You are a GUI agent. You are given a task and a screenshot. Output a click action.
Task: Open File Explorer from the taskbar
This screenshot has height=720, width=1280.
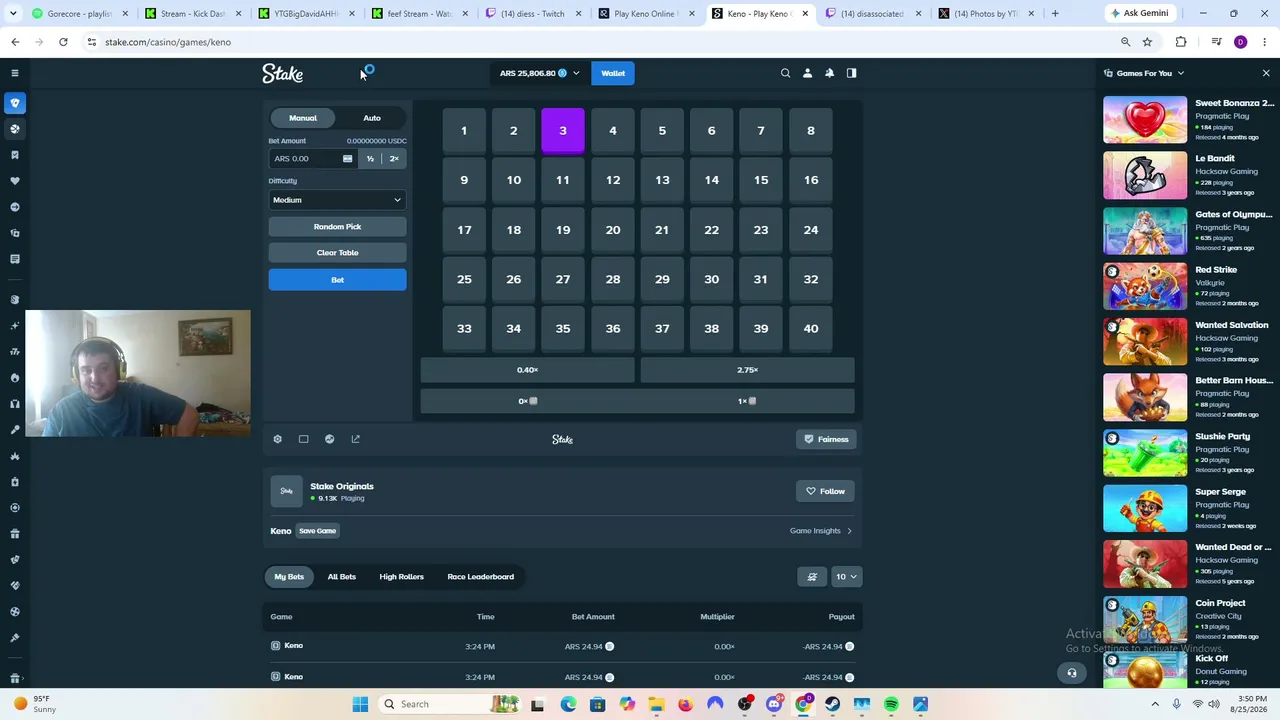point(656,704)
